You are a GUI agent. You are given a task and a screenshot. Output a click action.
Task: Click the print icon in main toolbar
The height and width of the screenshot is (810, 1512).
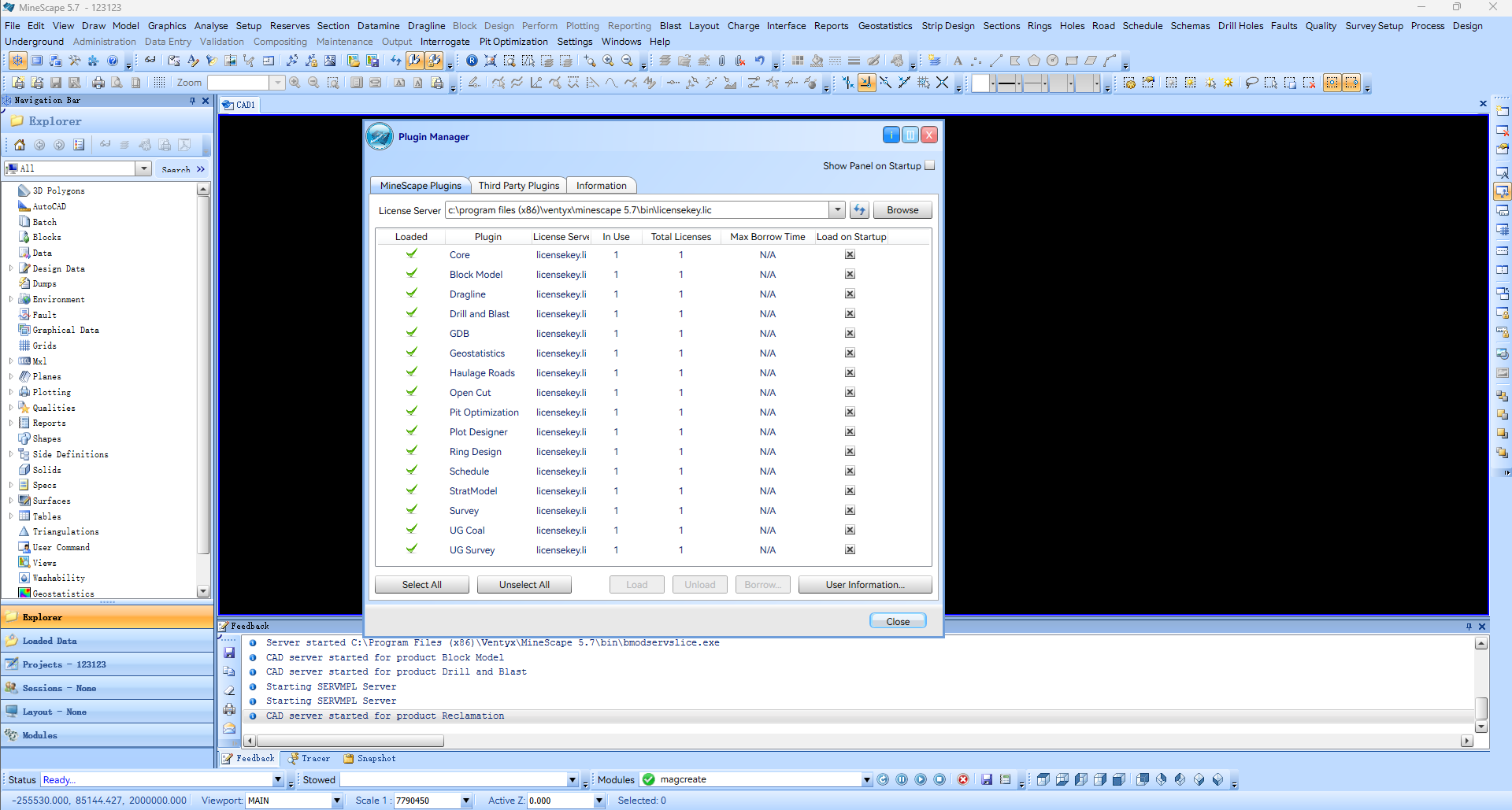click(x=98, y=83)
